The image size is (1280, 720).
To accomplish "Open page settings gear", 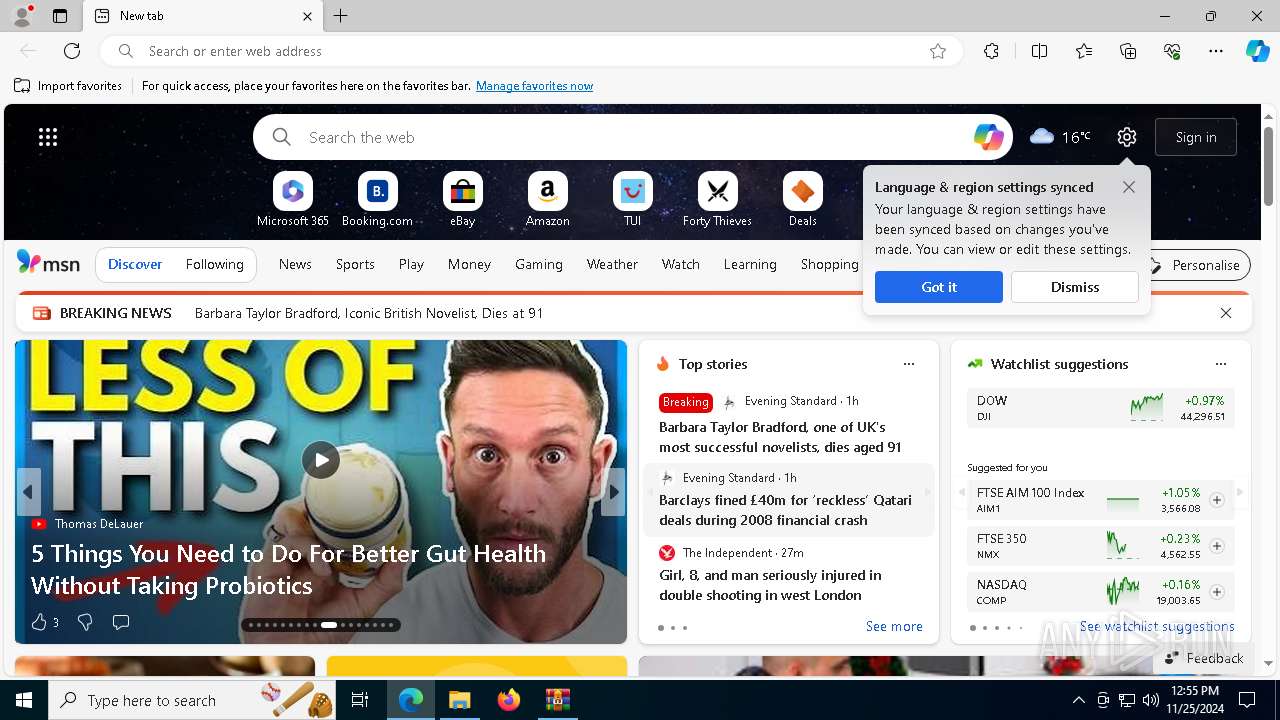I will point(1127,137).
